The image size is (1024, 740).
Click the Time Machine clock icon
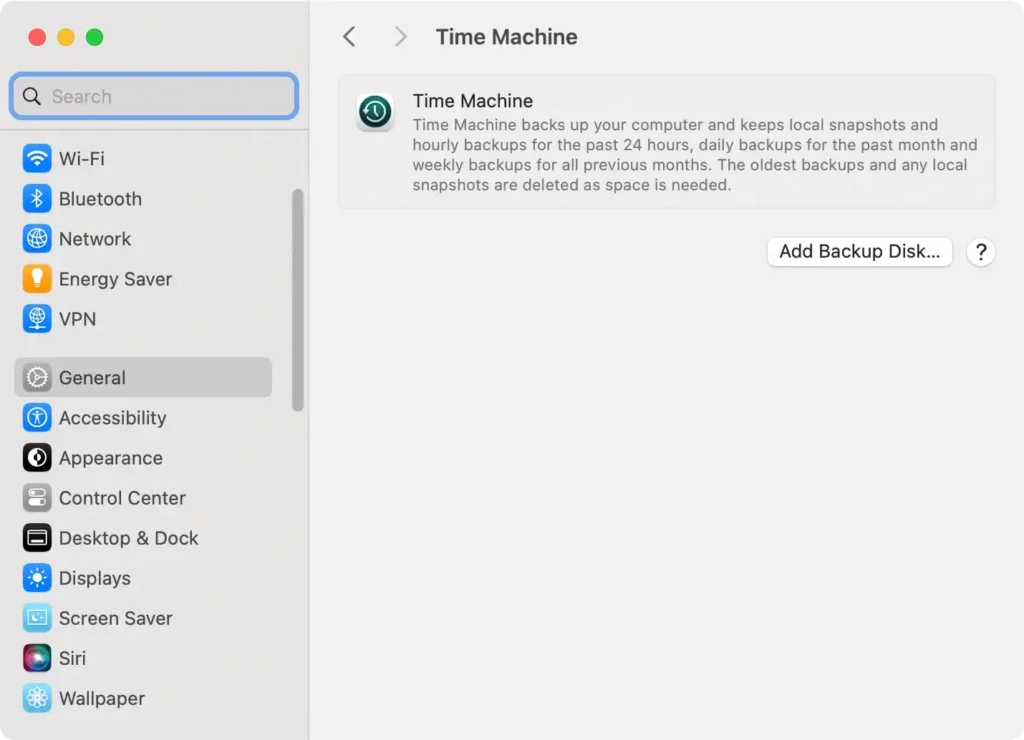tap(375, 112)
